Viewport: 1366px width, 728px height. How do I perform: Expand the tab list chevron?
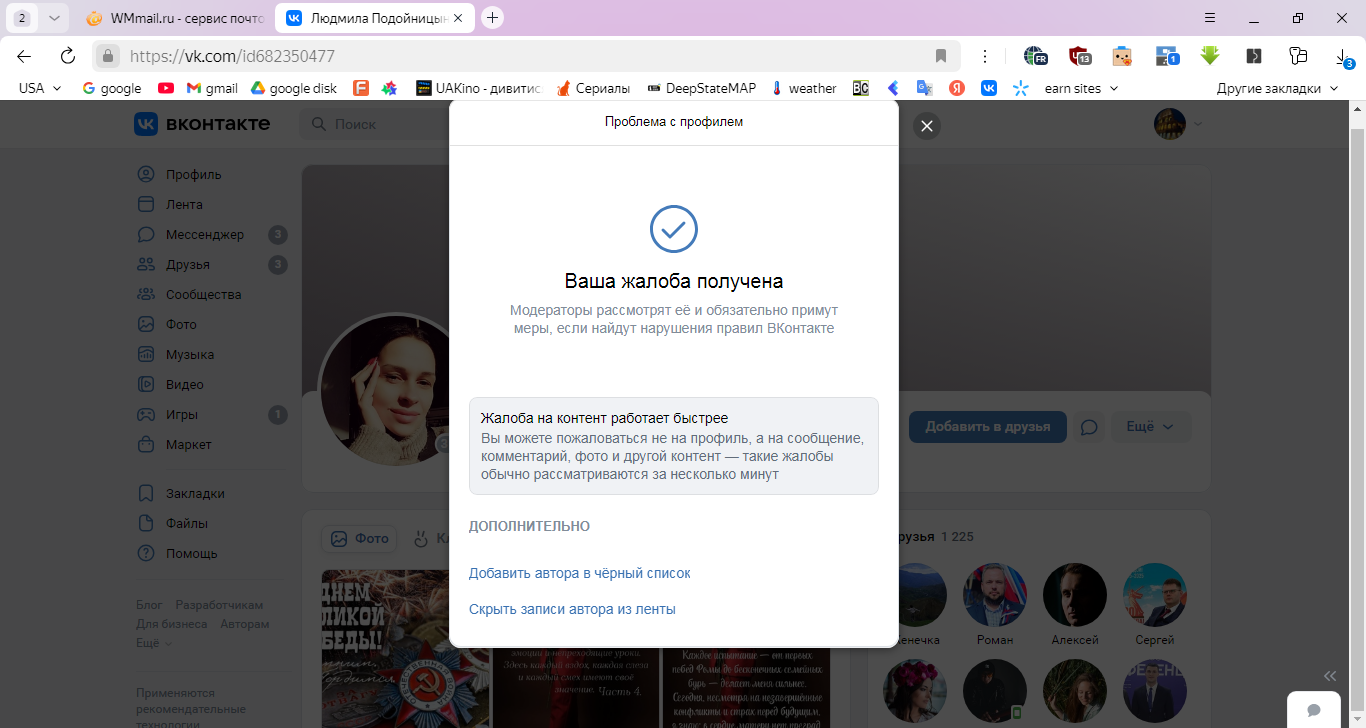click(x=54, y=18)
